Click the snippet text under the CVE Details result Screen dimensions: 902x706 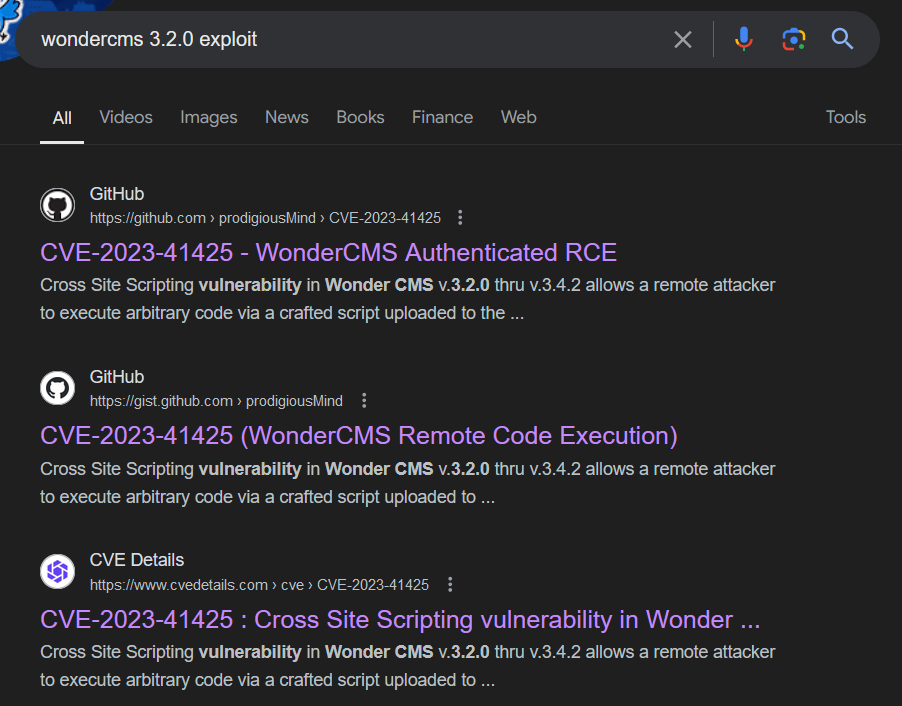pos(408,666)
